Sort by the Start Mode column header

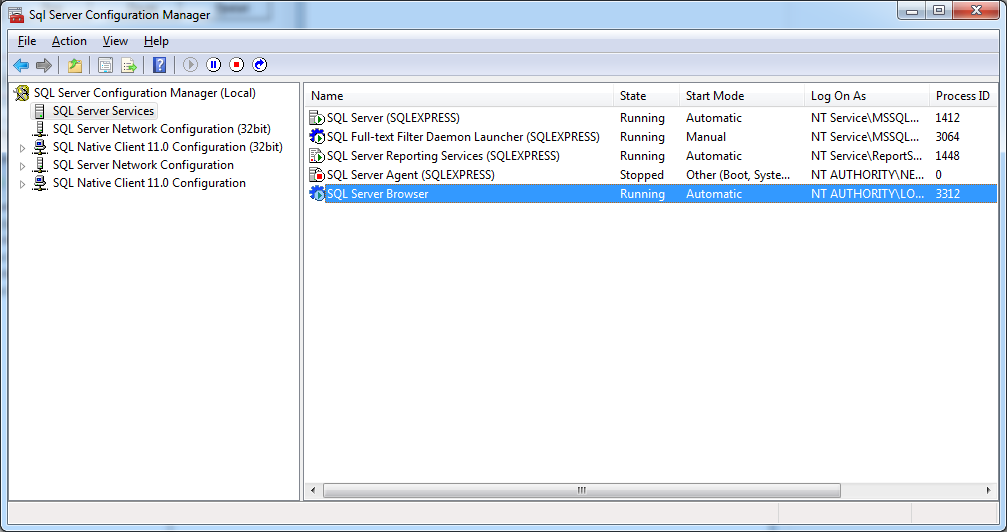[x=741, y=96]
